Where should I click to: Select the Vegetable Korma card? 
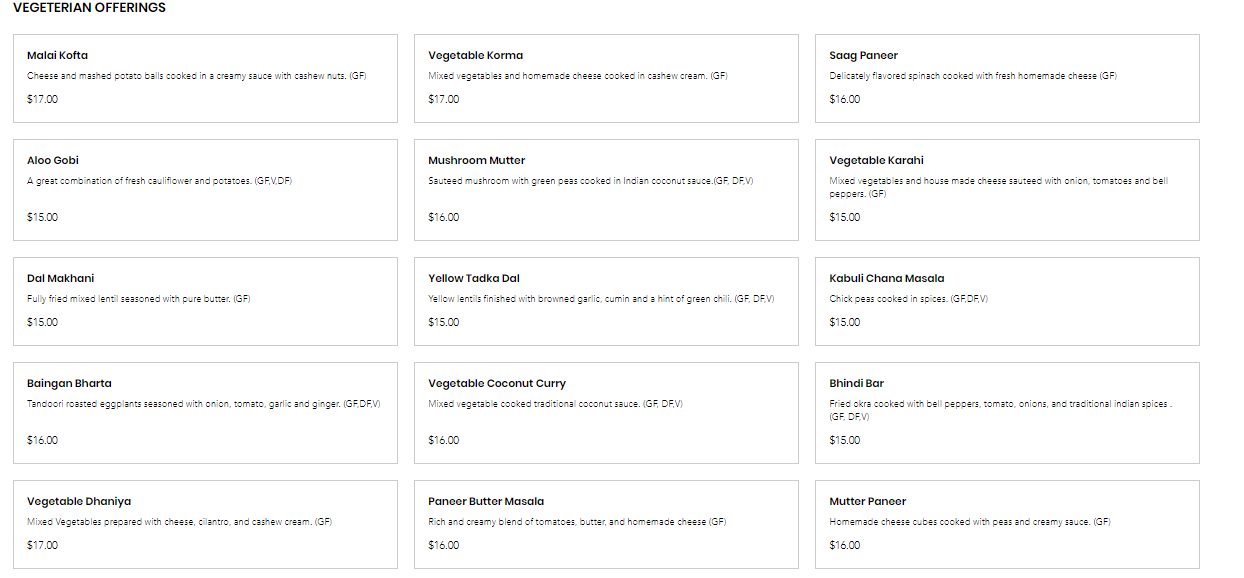coord(606,78)
